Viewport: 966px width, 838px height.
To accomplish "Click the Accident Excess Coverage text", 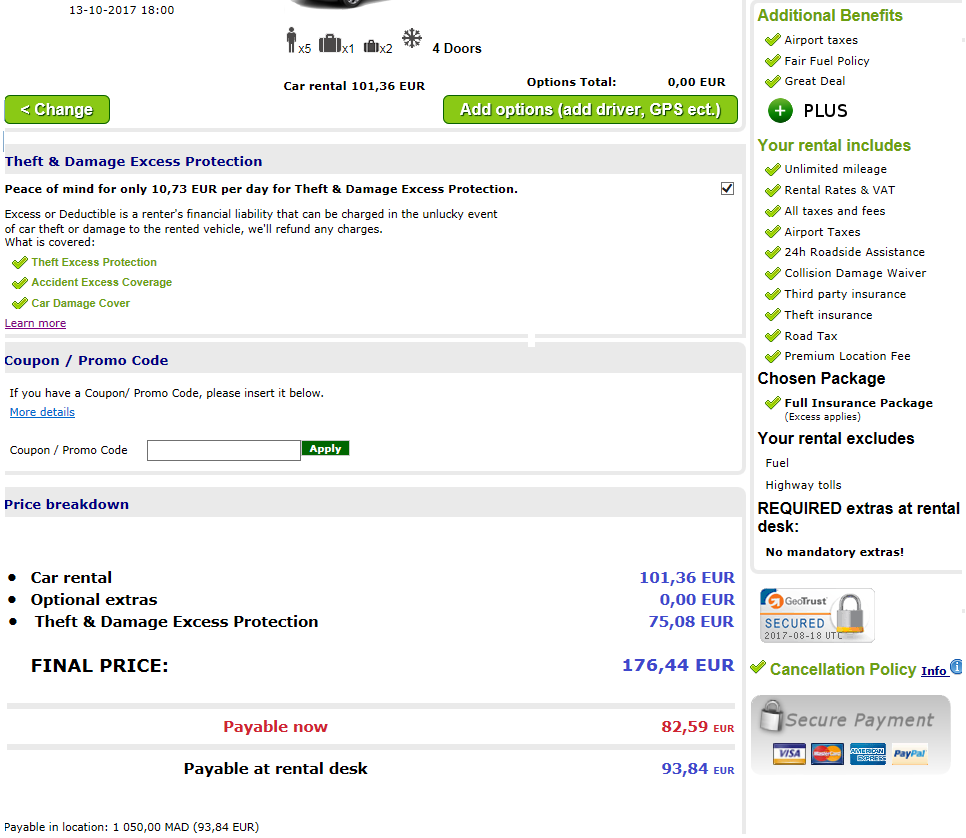I will 102,282.
